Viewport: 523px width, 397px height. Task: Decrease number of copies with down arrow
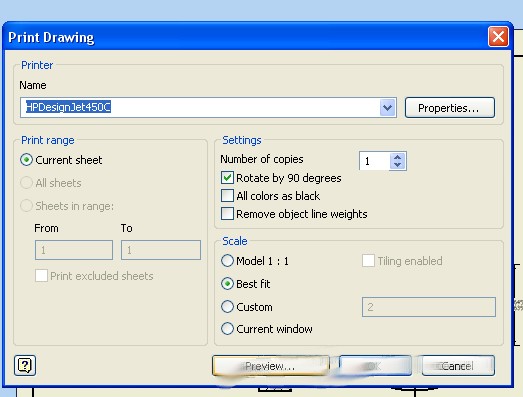pyautogui.click(x=397, y=165)
